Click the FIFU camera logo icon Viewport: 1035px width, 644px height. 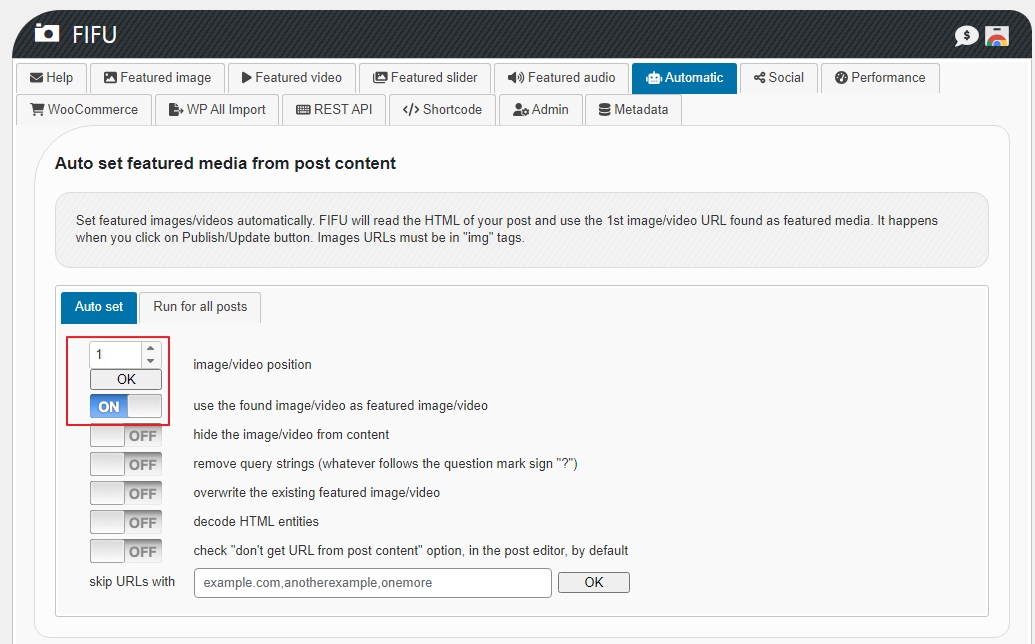tap(47, 34)
